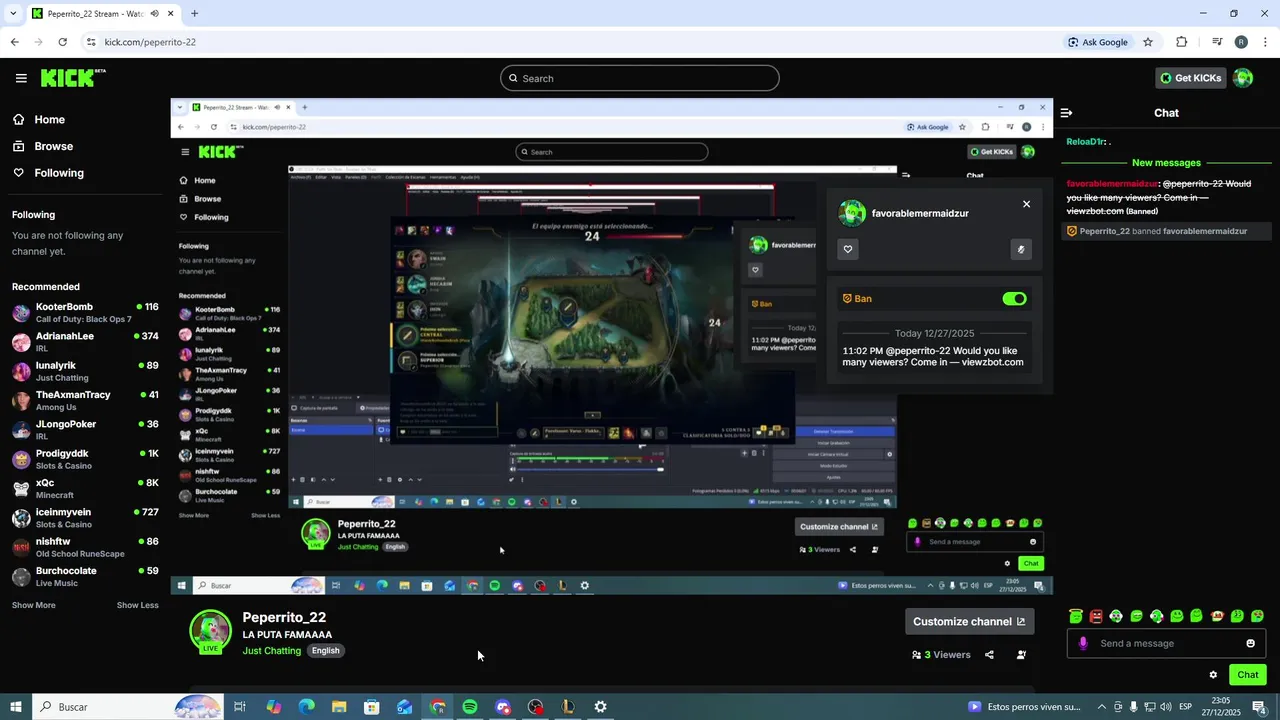
Task: Click the share icon below stream
Action: point(989,655)
